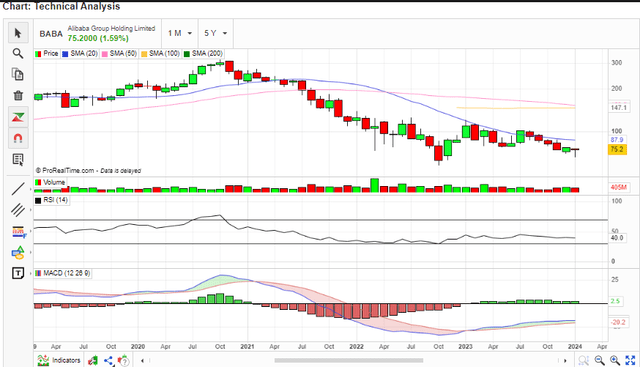Toggle the red magnet snap tool
The width and height of the screenshot is (640, 367).
pos(18,138)
